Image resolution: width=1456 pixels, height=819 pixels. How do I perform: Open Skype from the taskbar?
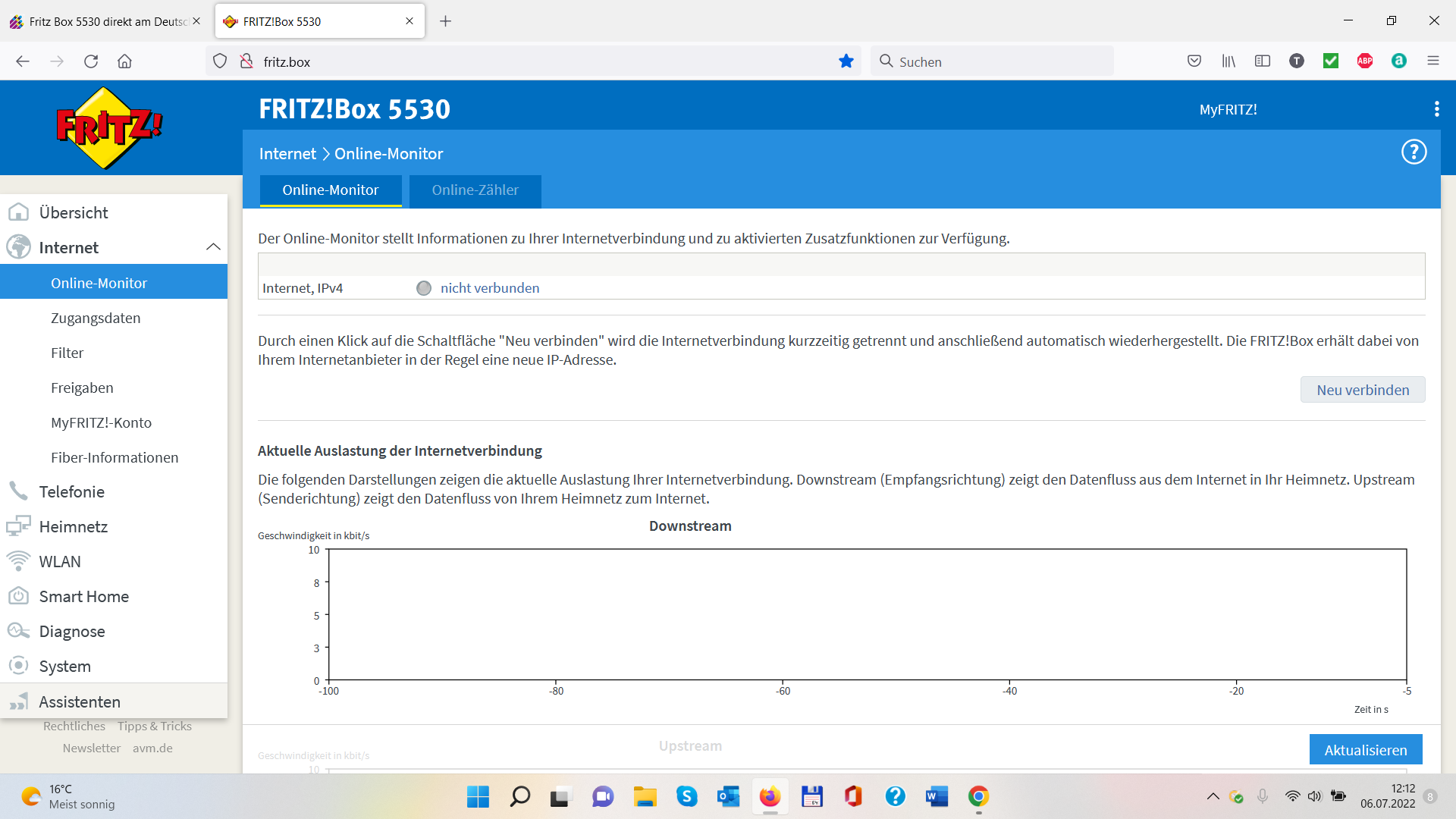[x=687, y=796]
